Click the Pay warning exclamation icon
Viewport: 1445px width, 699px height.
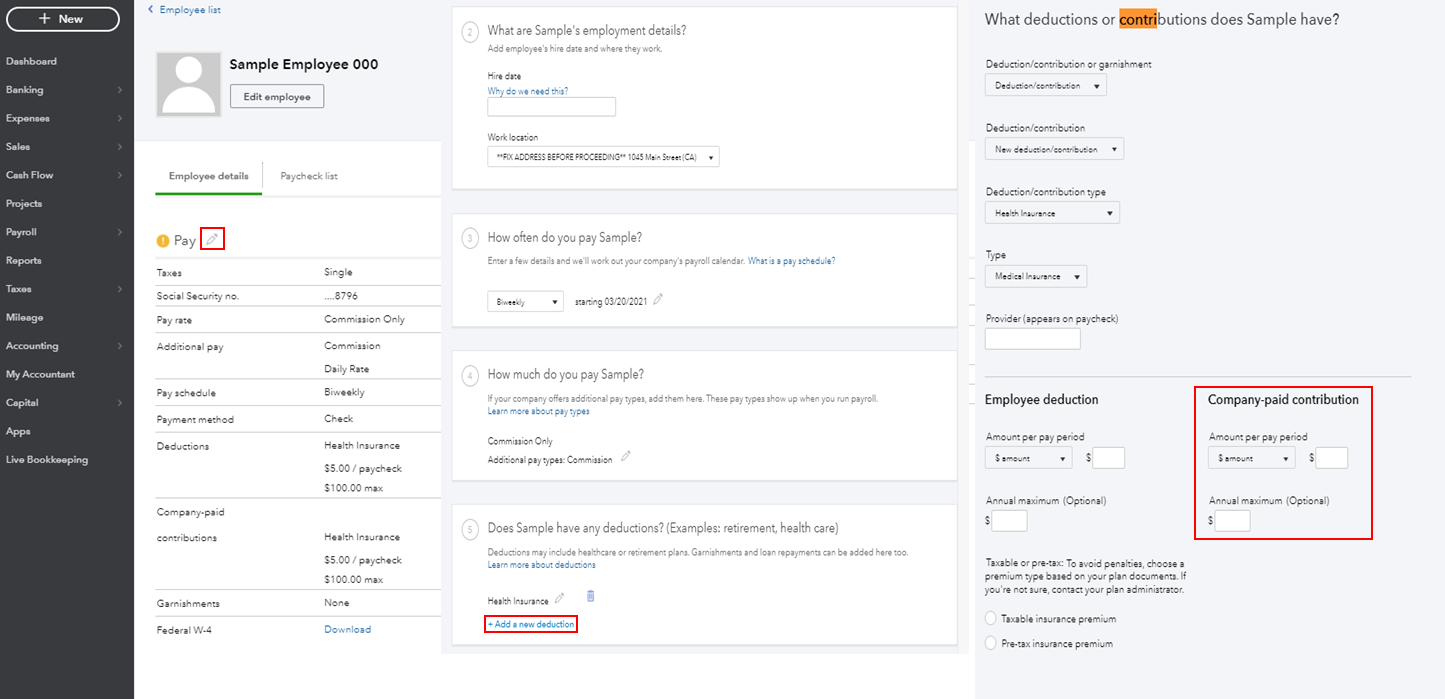163,241
